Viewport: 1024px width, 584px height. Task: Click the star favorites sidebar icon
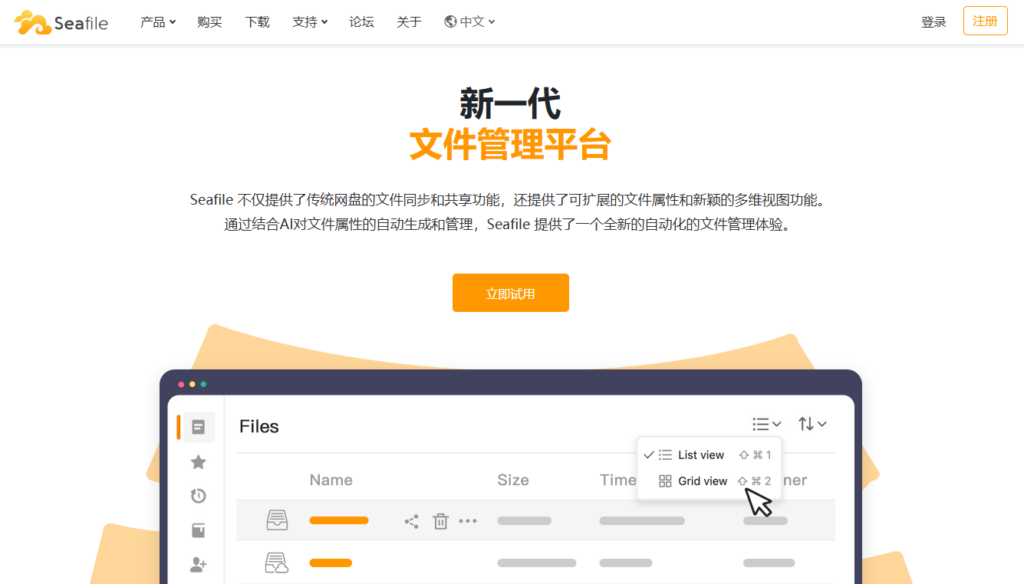point(199,462)
